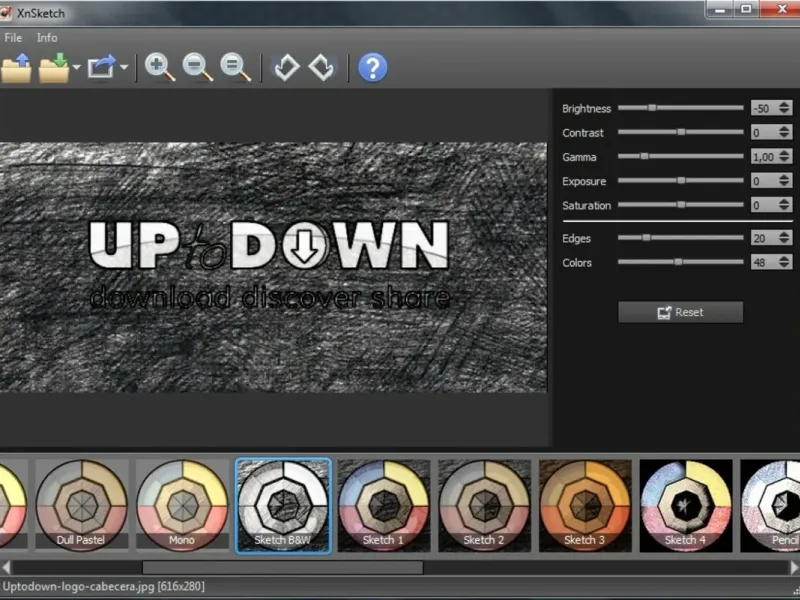Close the XnSketch window
Screen dimensions: 800x600
(781, 9)
